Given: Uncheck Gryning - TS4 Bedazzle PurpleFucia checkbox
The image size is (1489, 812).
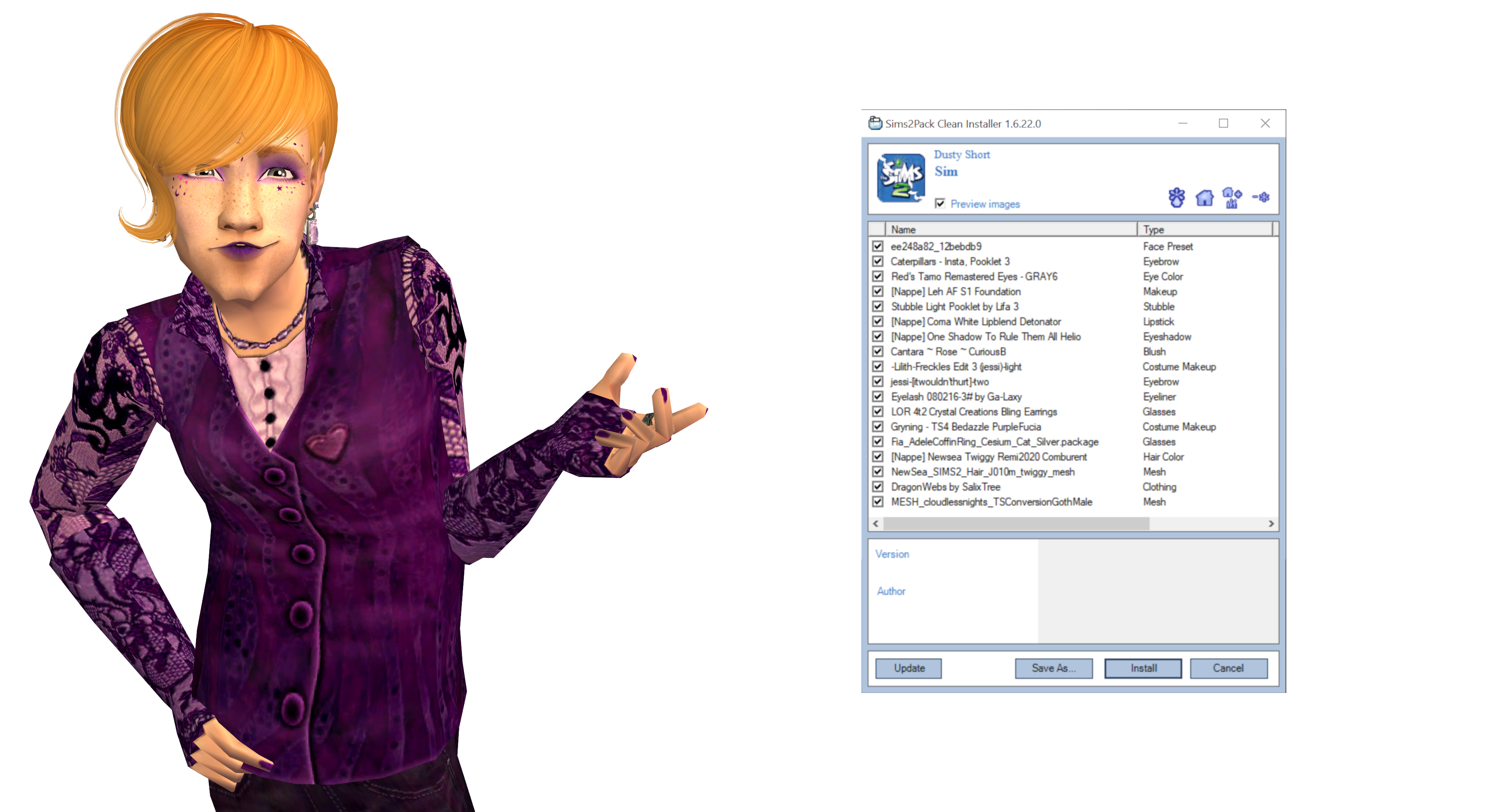Looking at the screenshot, I should click(x=878, y=426).
